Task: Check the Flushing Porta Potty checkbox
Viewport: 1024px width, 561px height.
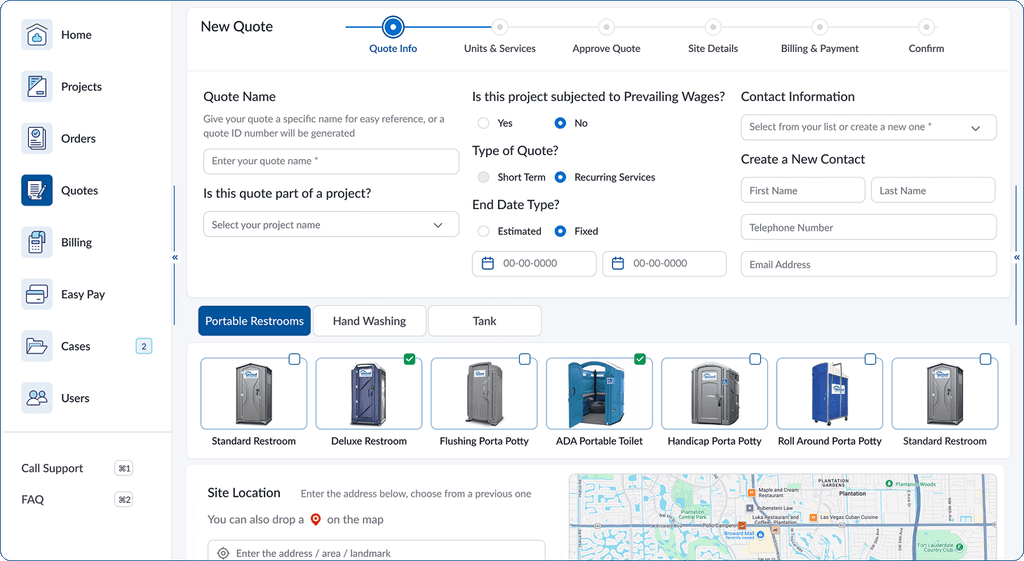Action: click(x=524, y=359)
